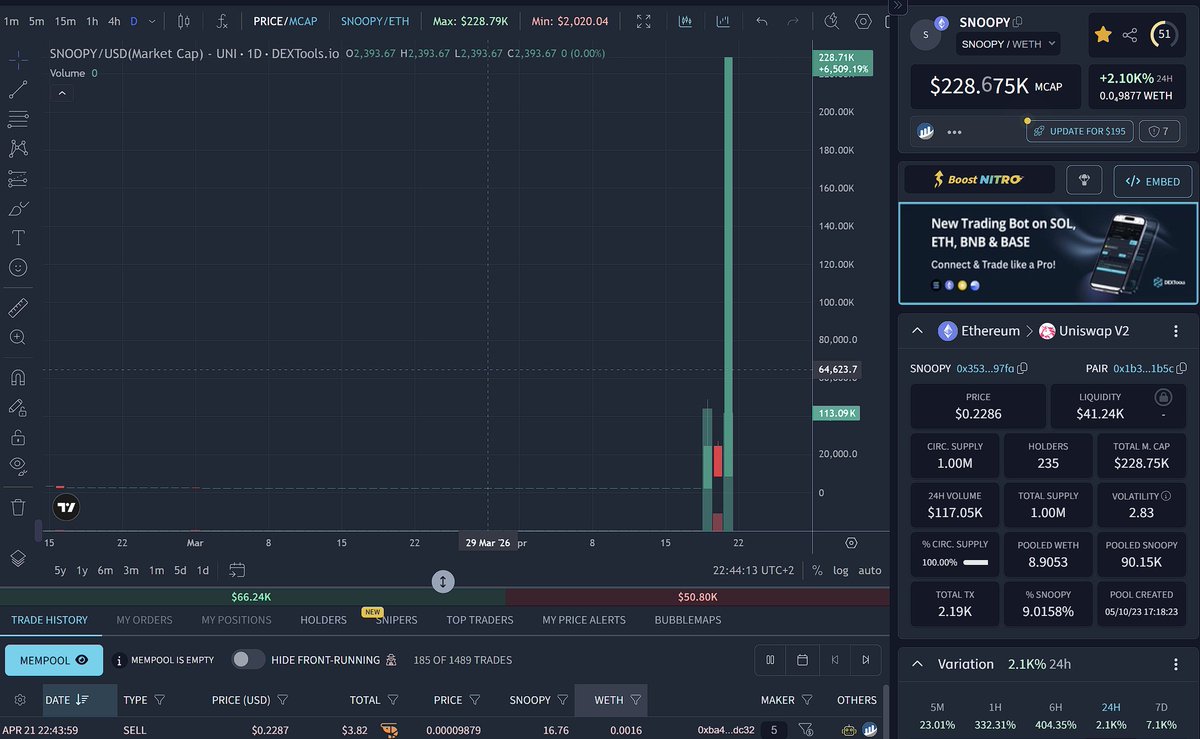The width and height of the screenshot is (1200, 739).
Task: Select the brush drawing tool
Action: pyautogui.click(x=18, y=208)
